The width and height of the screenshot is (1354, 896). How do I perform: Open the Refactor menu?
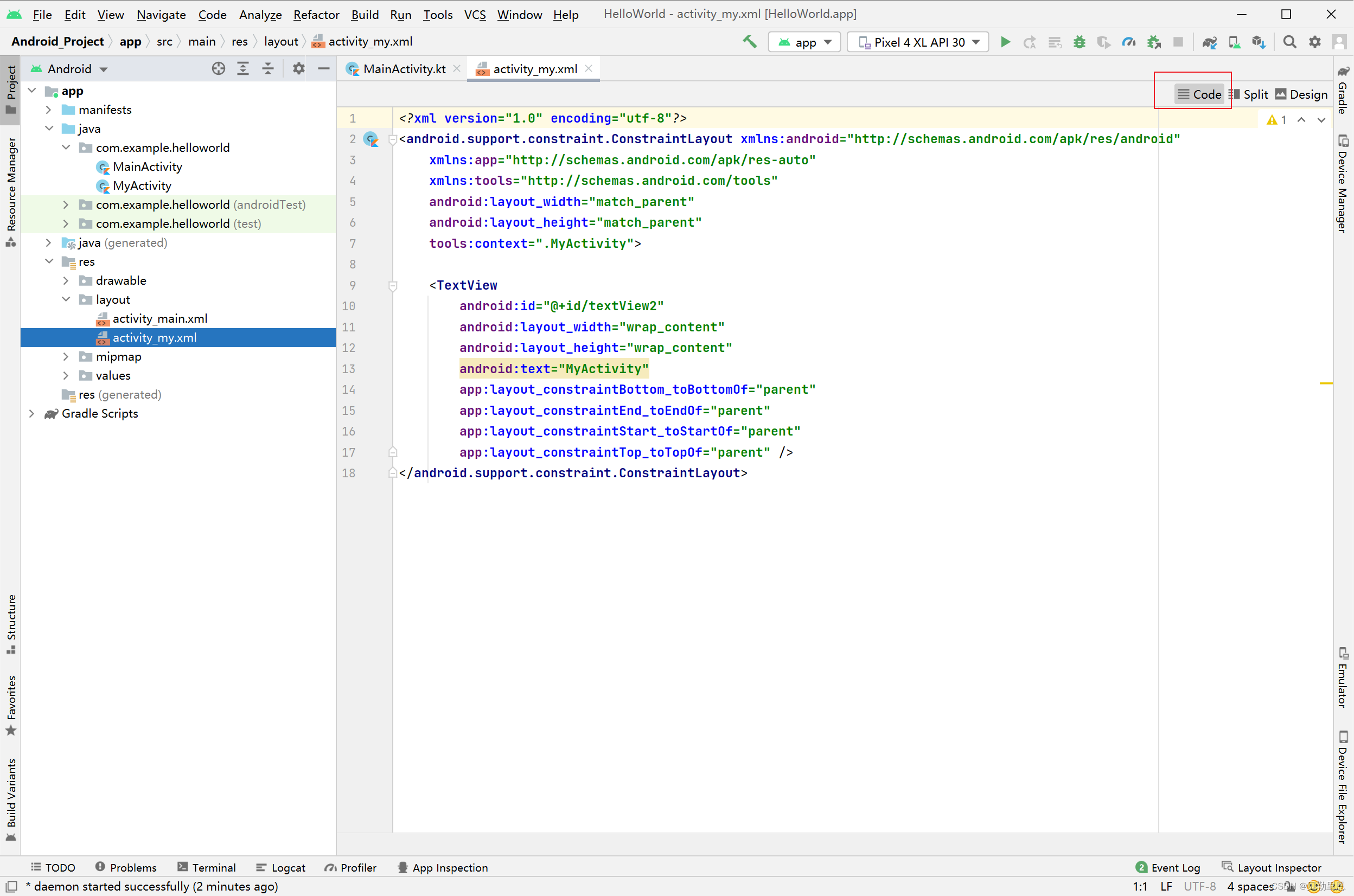click(316, 14)
